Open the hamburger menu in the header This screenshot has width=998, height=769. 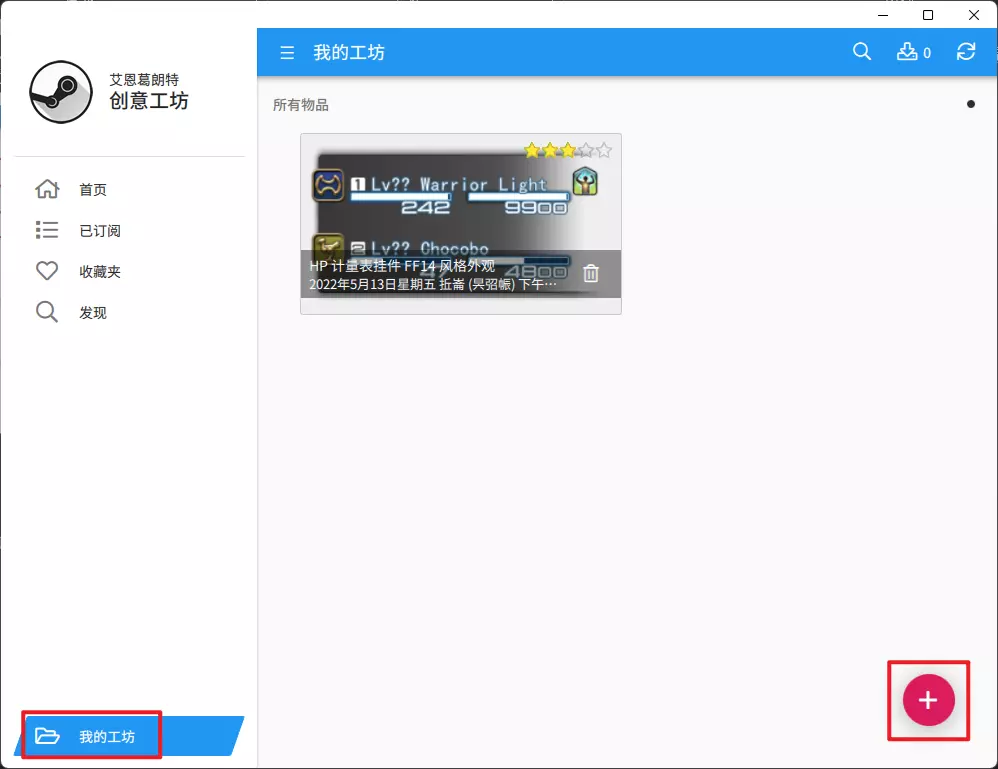click(287, 52)
